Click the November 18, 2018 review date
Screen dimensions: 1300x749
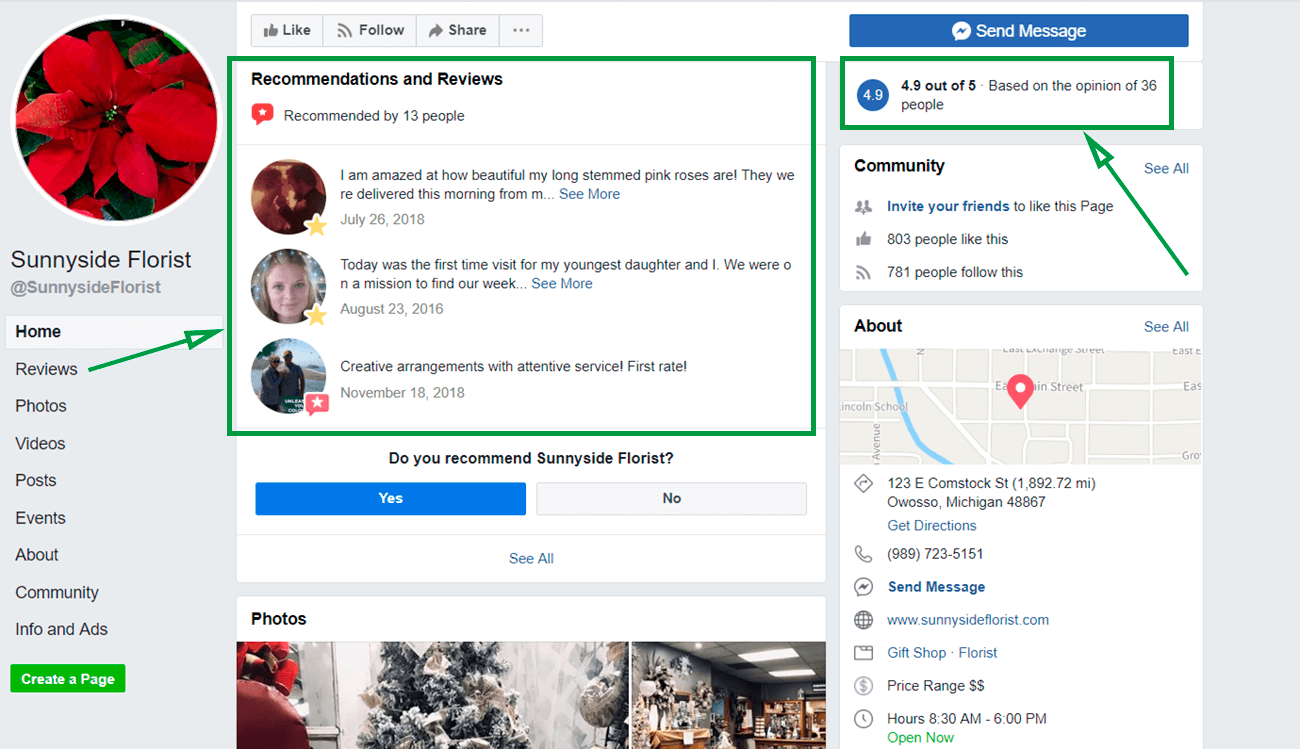[402, 393]
